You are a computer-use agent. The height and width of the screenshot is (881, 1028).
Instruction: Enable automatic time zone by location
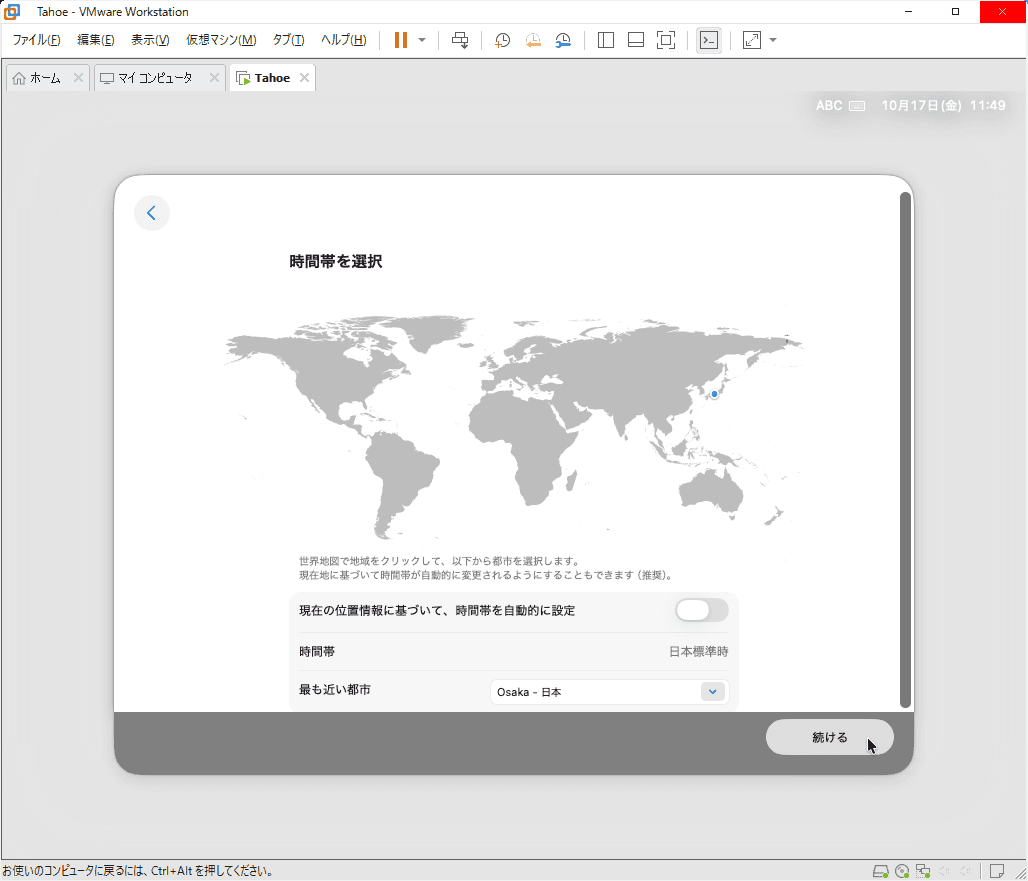click(x=701, y=610)
